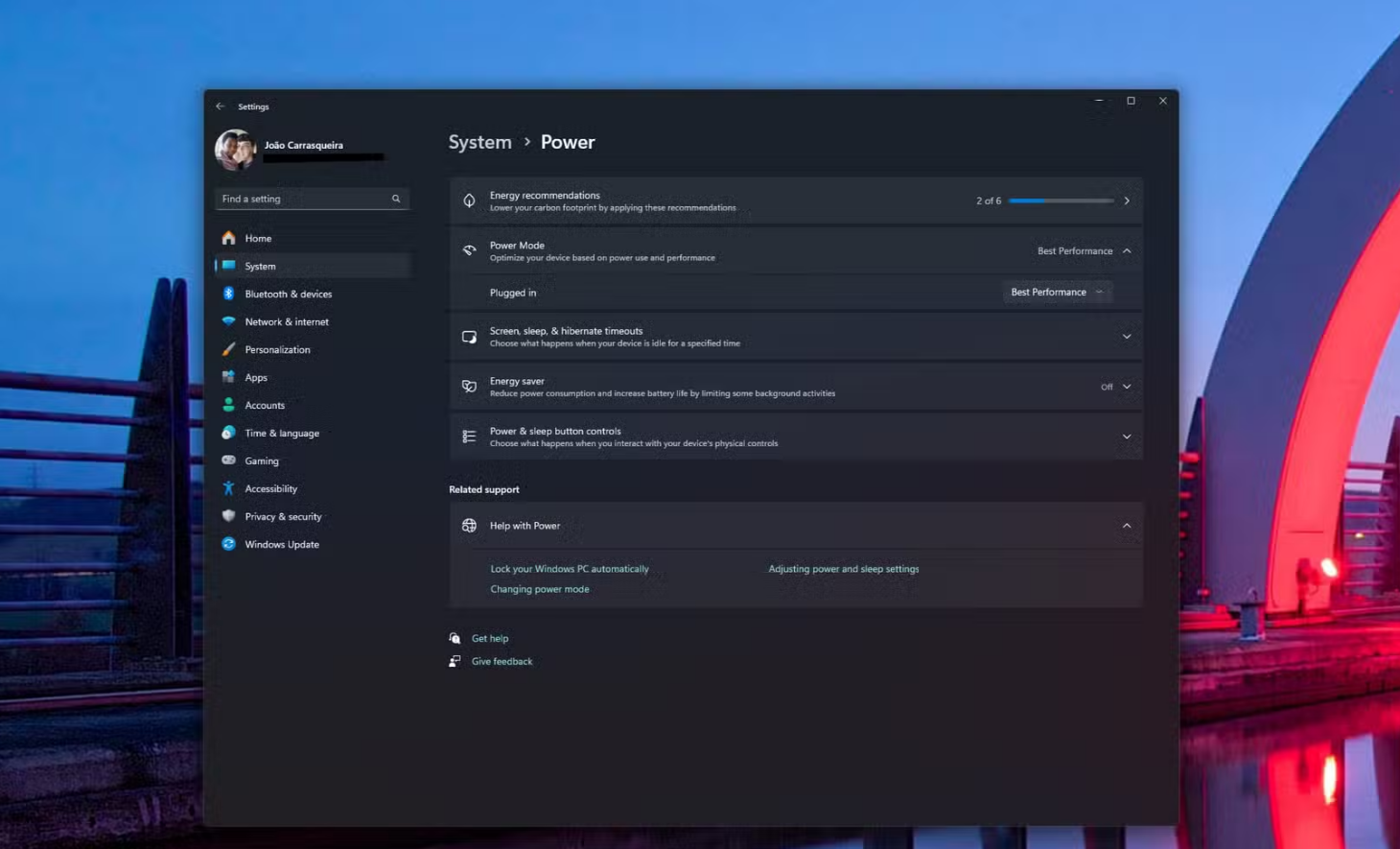Open the Plugged in Best Performance dropdown
This screenshot has height=849, width=1400.
[x=1057, y=292]
